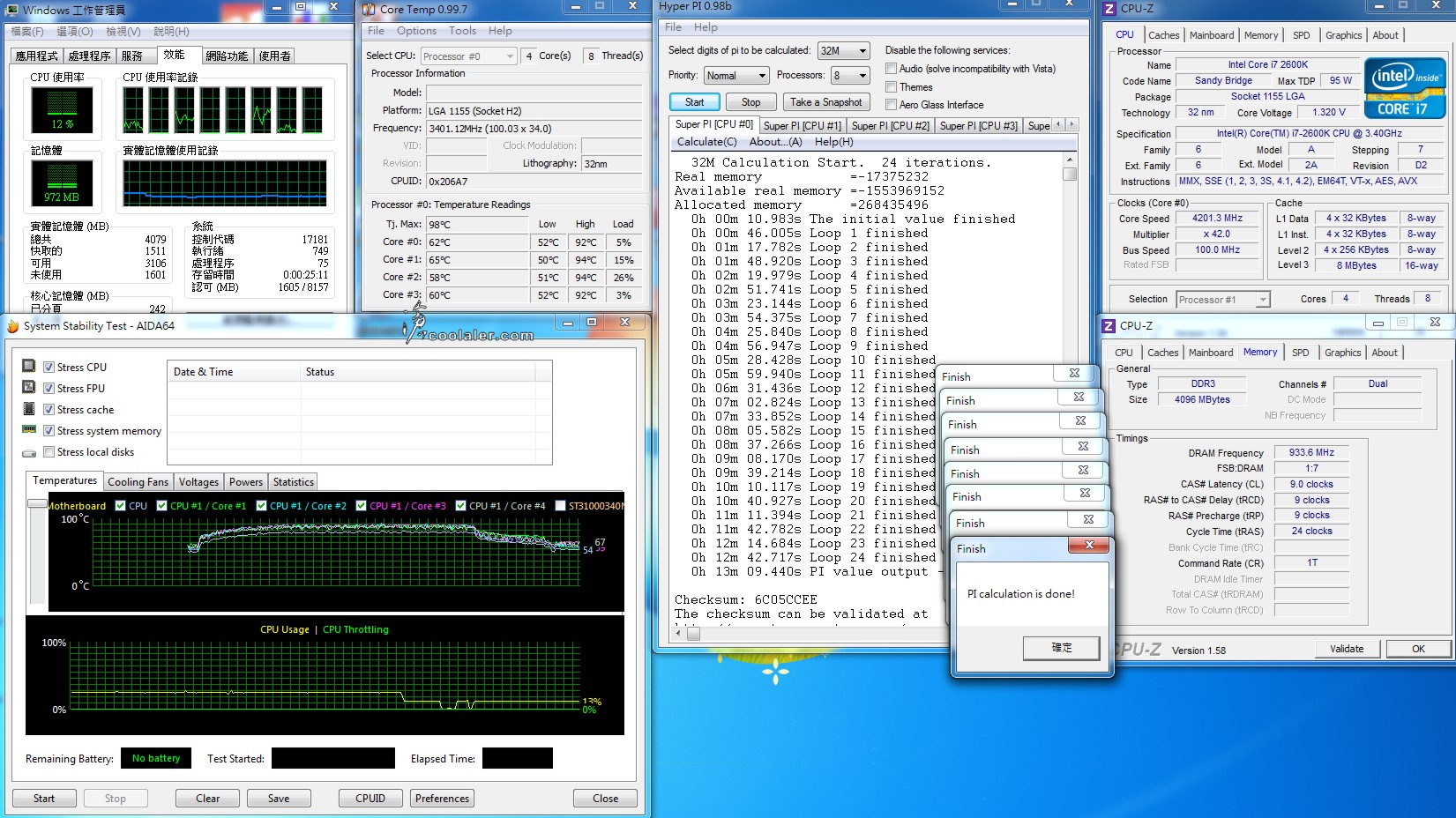This screenshot has height=818, width=1456.
Task: Open the Calculate(C) menu in Super PI
Action: click(706, 142)
